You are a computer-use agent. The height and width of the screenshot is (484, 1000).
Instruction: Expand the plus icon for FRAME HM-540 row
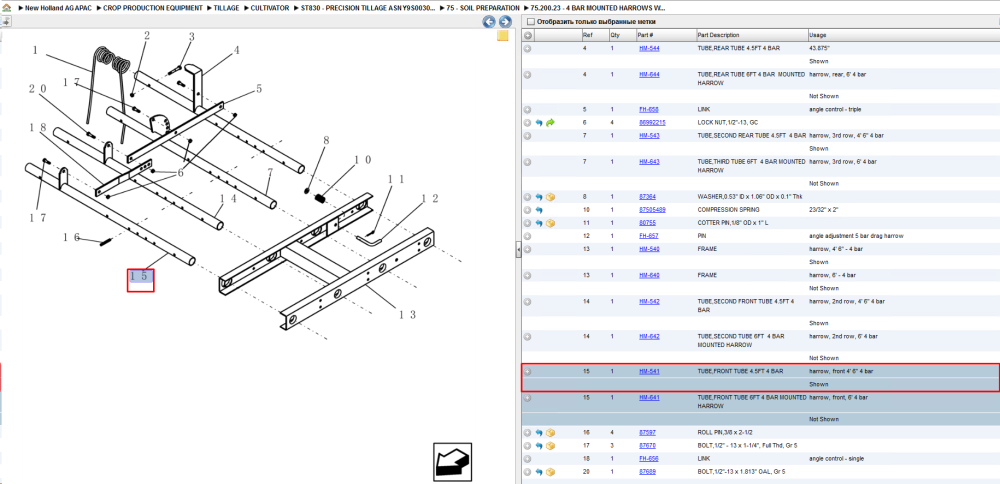click(527, 249)
